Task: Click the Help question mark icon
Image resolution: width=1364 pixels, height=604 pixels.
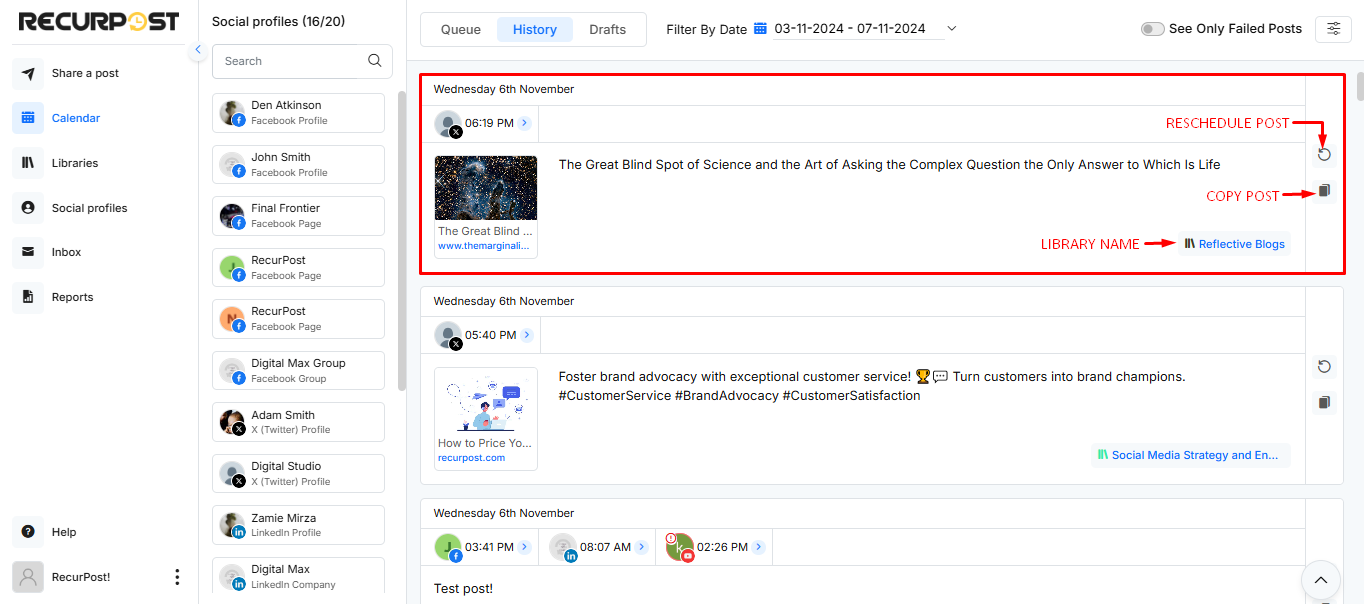Action: tap(28, 532)
